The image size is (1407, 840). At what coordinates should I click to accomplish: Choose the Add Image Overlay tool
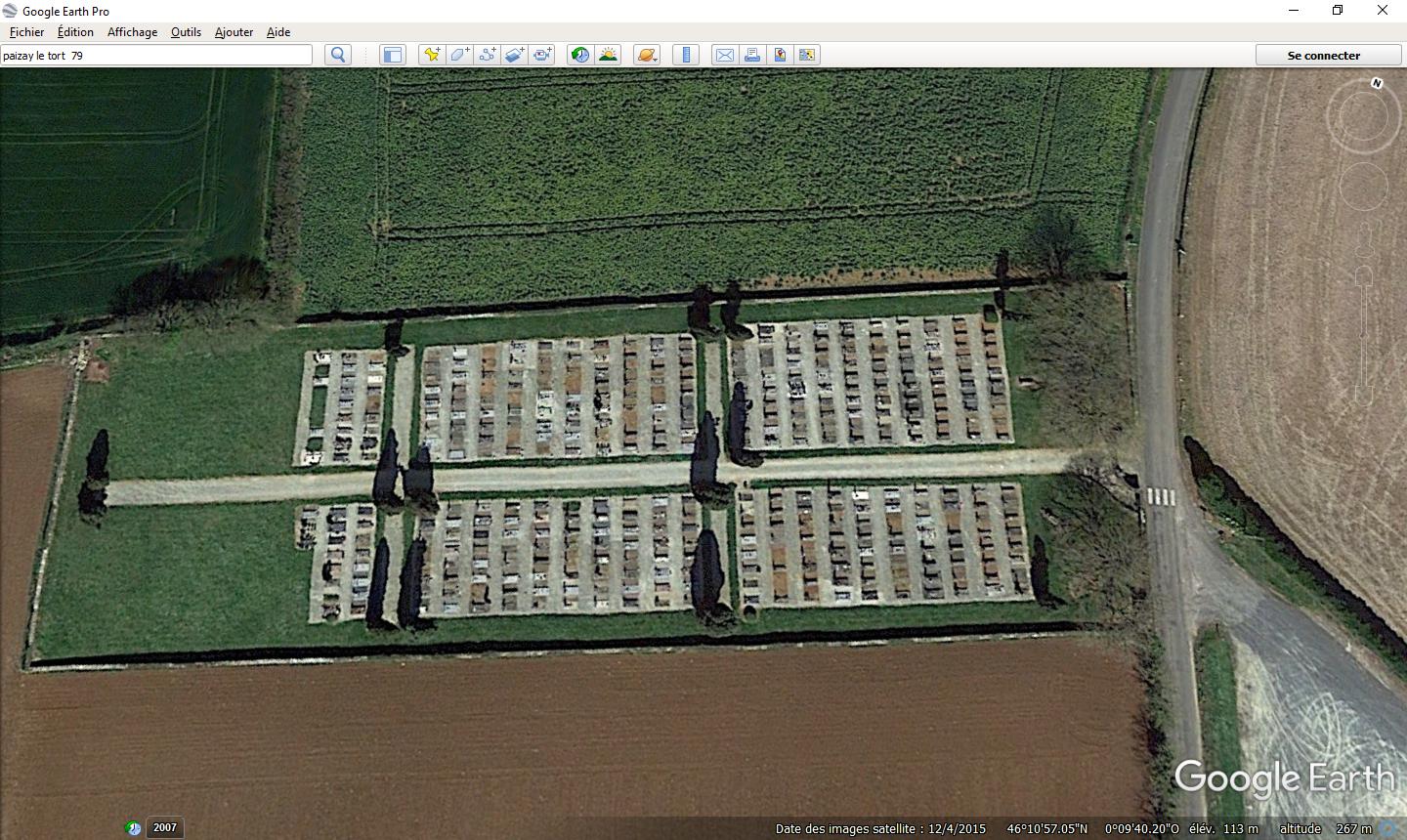(514, 55)
